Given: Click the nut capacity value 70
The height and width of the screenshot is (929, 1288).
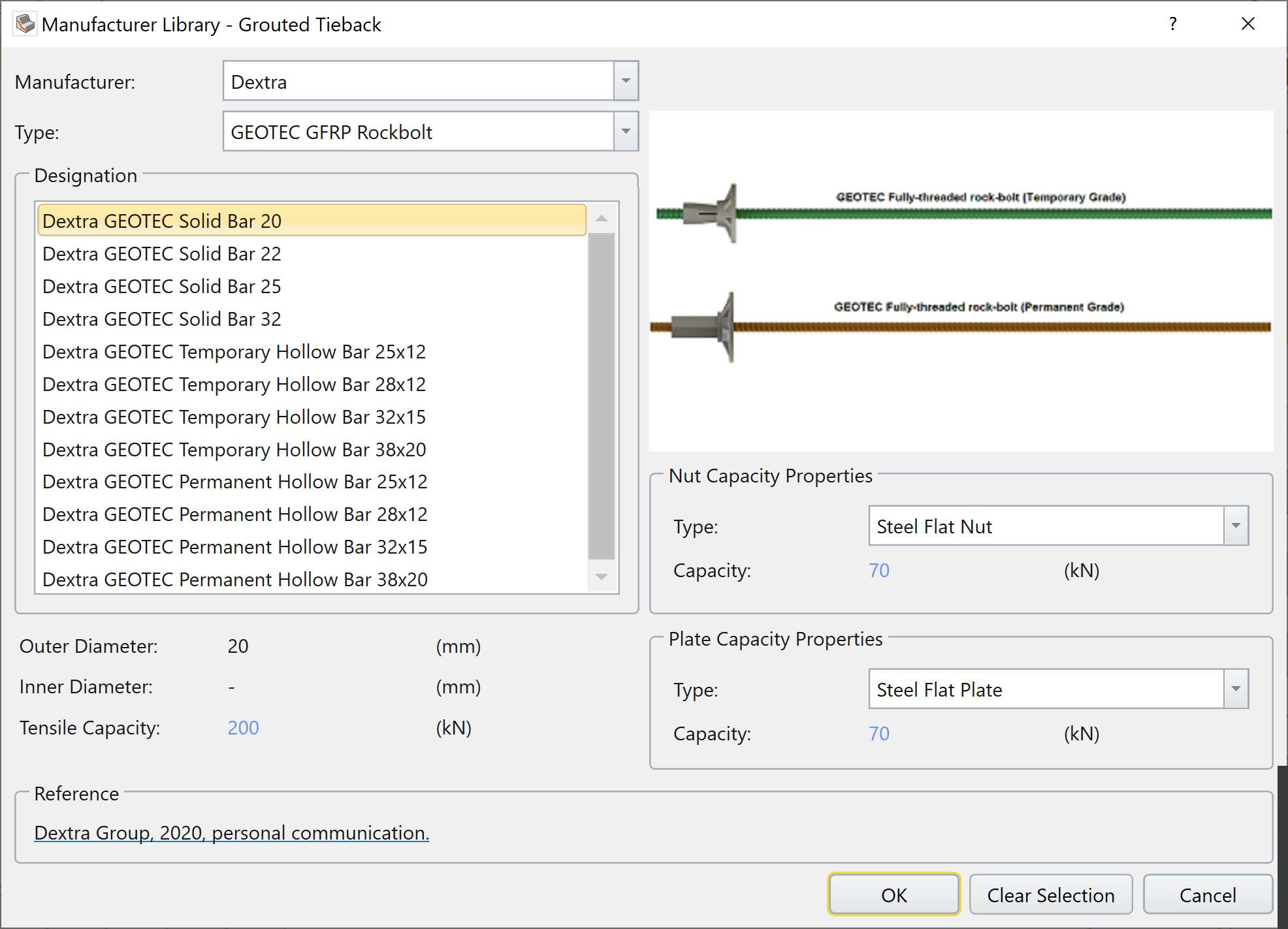Looking at the screenshot, I should click(879, 570).
